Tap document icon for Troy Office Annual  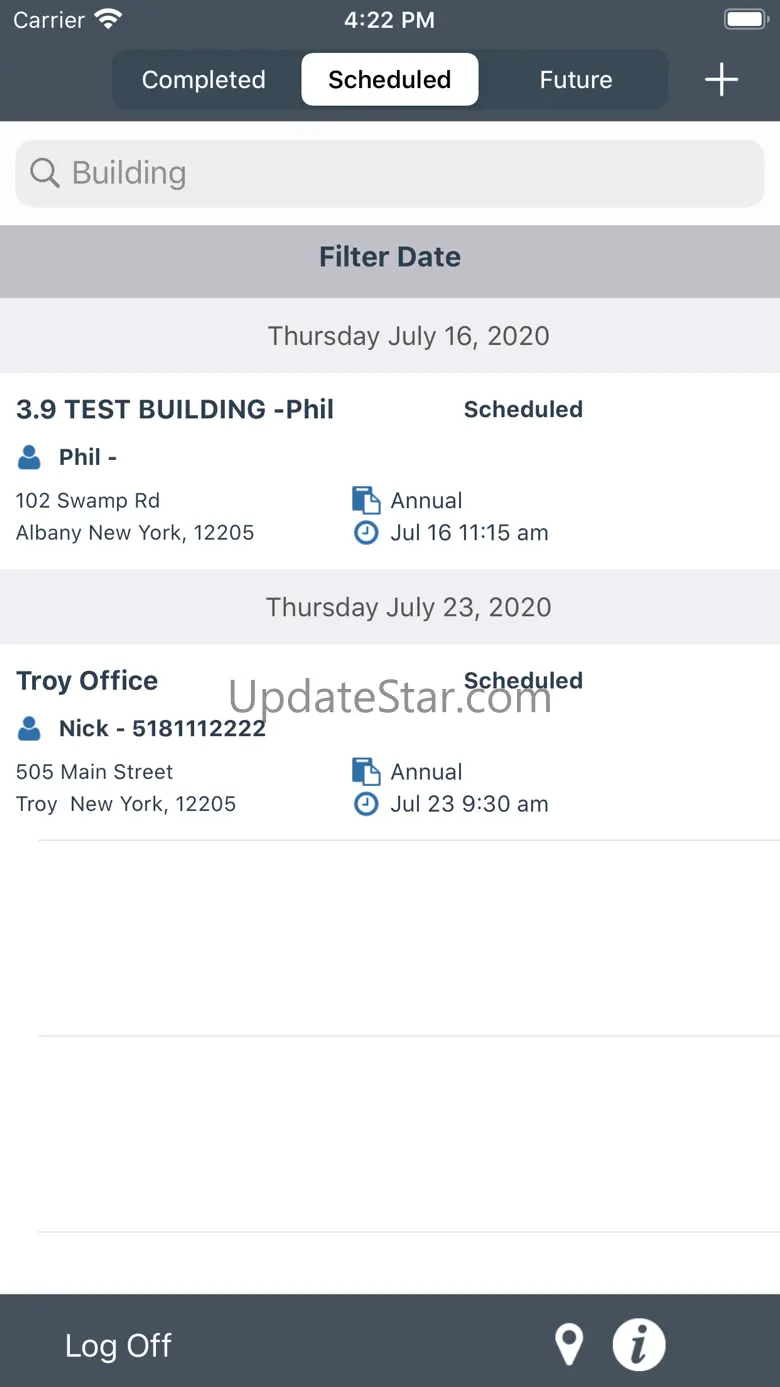pos(366,771)
